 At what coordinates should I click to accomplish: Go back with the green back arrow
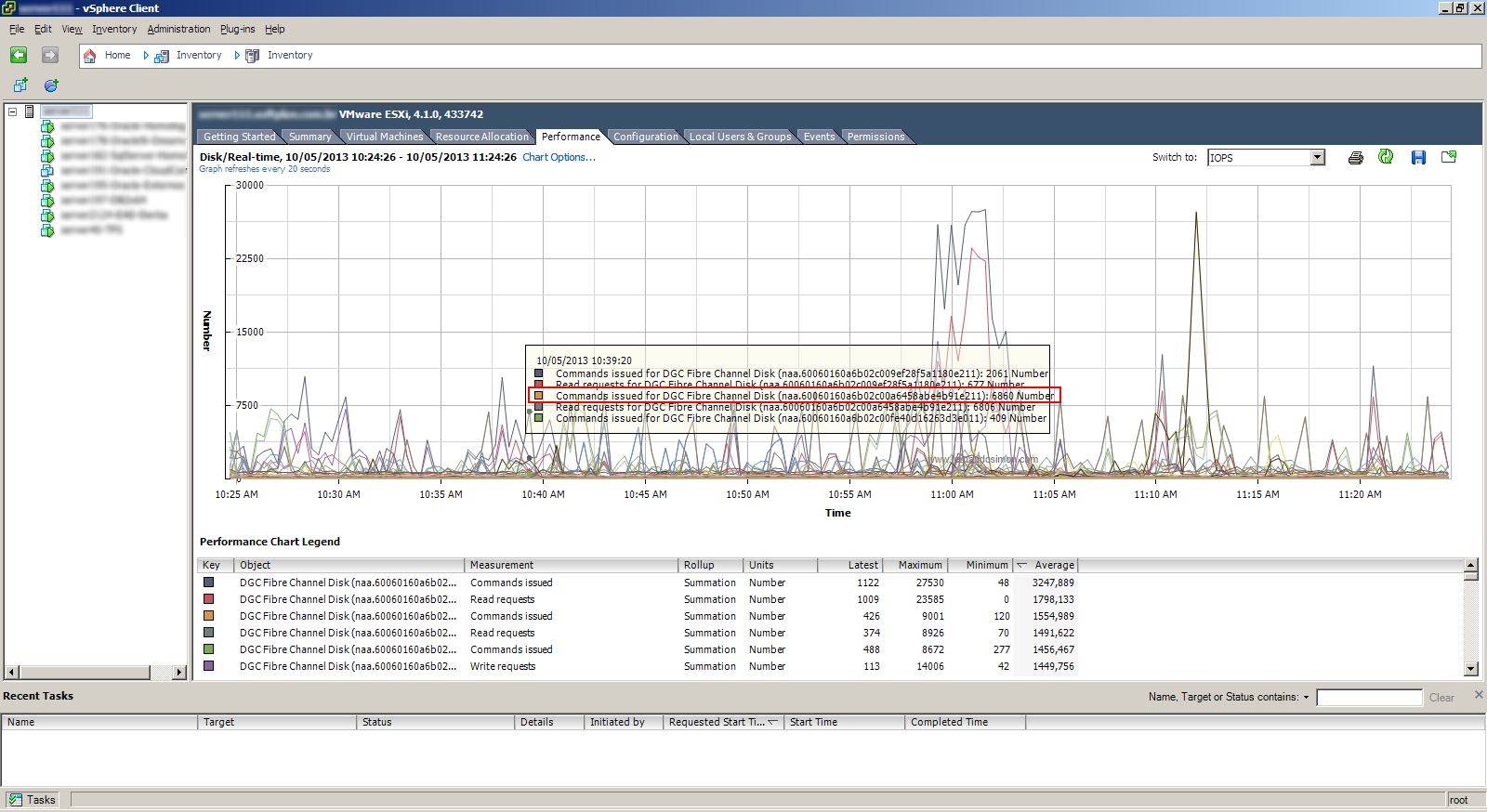tap(19, 55)
